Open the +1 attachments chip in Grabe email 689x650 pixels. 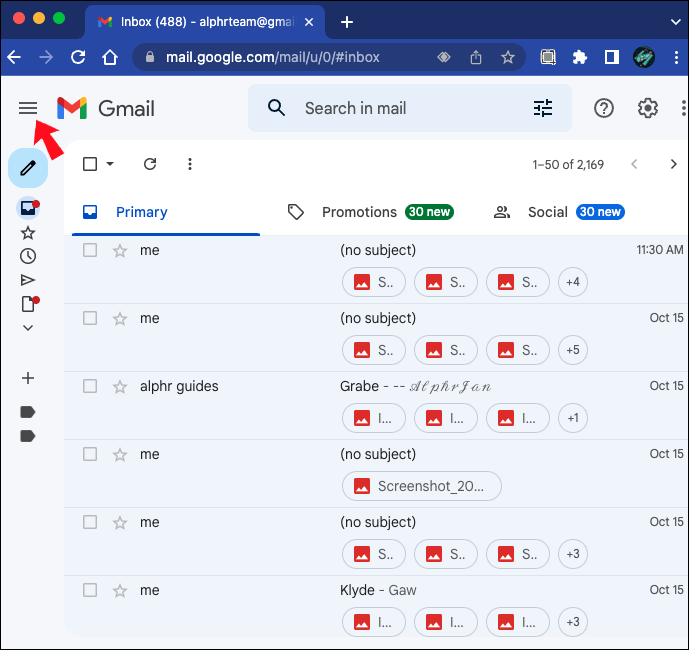click(573, 418)
